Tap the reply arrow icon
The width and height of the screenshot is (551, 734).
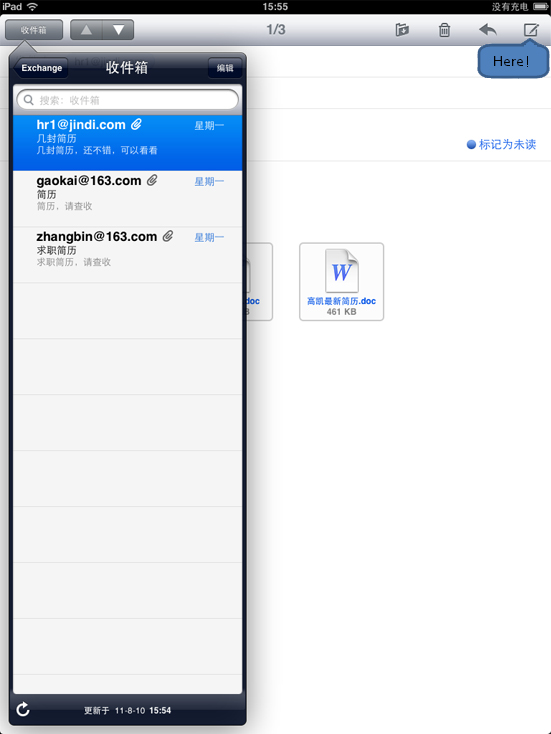(x=488, y=30)
